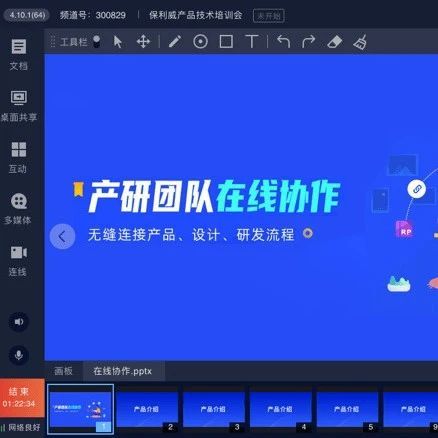Image resolution: width=438 pixels, height=438 pixels.
Task: Click the 结束 end broadcast button
Action: tap(22, 397)
